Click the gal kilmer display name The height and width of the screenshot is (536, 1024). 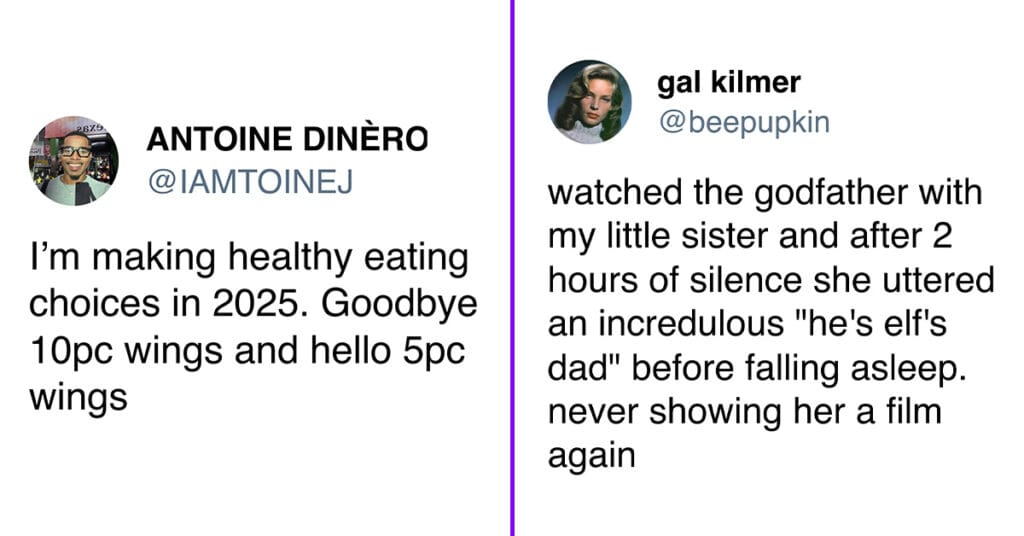click(729, 83)
